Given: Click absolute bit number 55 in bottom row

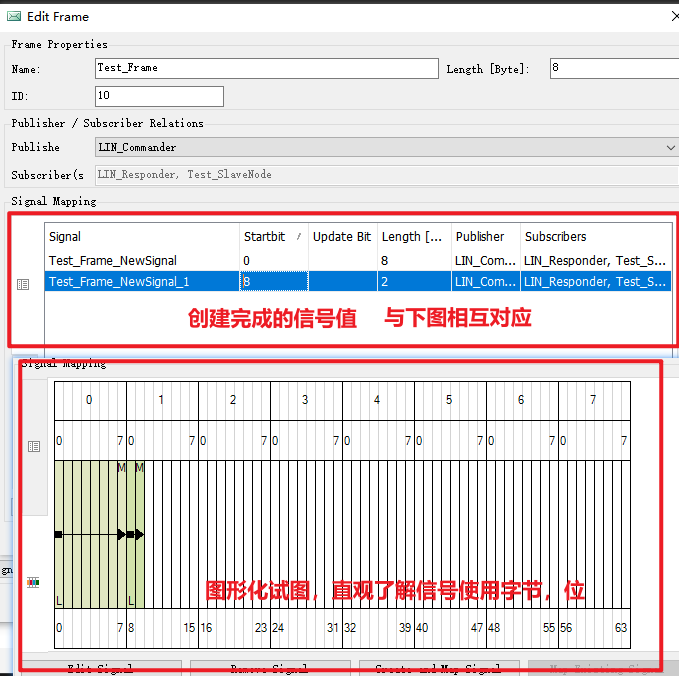Looking at the screenshot, I should [549, 628].
